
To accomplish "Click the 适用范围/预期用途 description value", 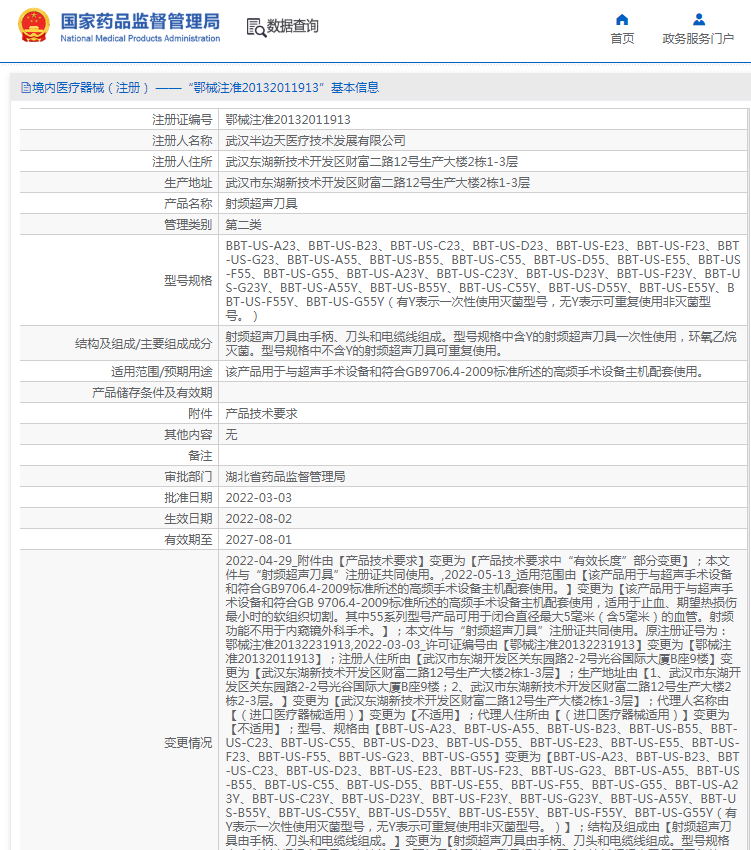I will pyautogui.click(x=464, y=372).
